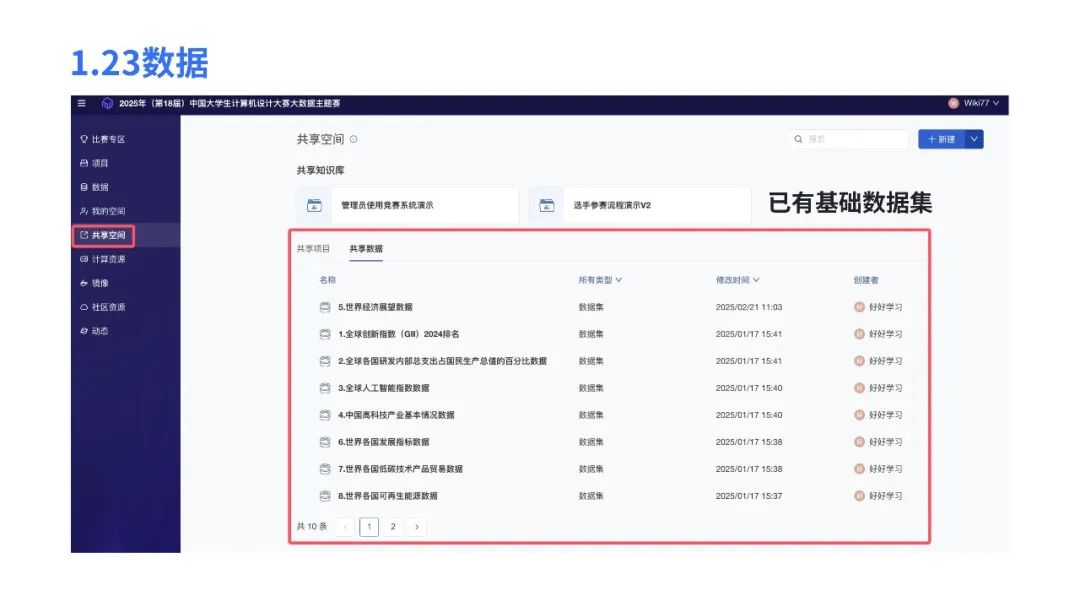Open the hamburger menu in top bar
This screenshot has width=1080, height=607.
[x=81, y=103]
